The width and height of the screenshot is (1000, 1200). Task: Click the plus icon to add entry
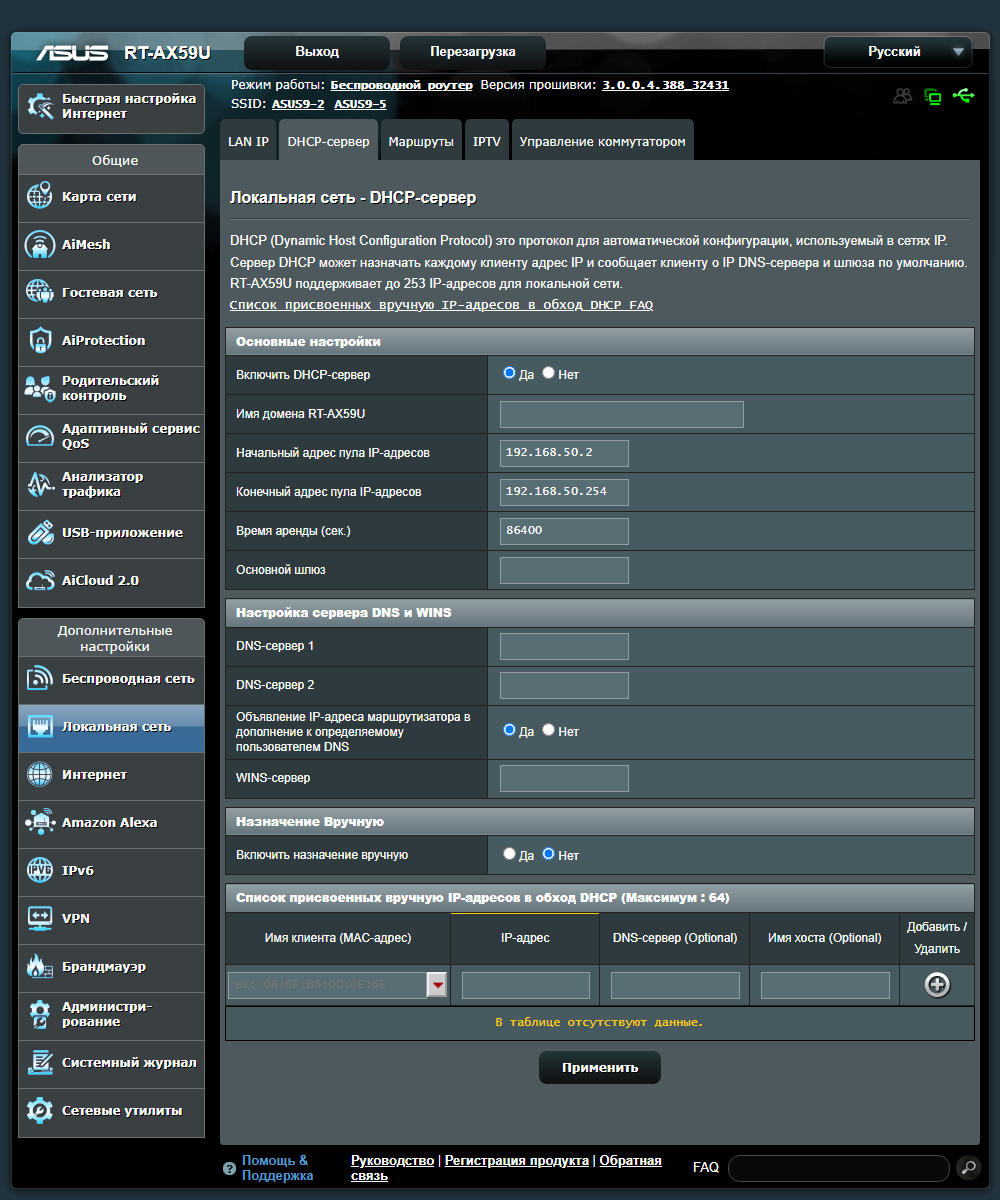click(937, 985)
